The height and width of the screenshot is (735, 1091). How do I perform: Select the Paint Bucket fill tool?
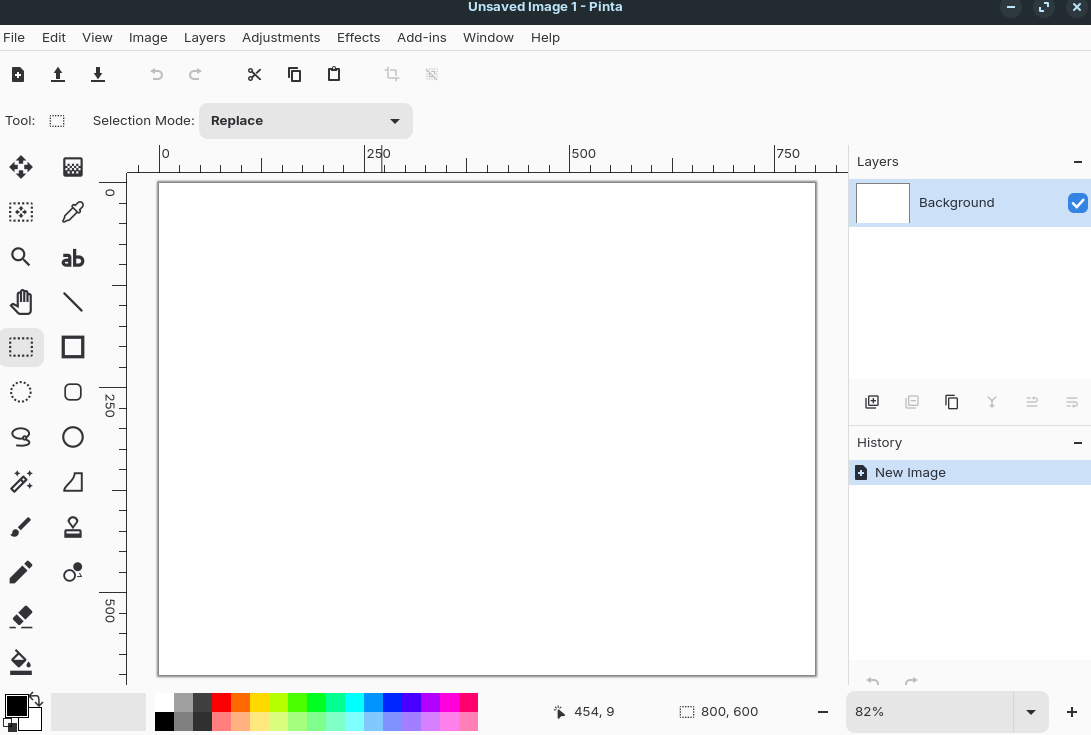pyautogui.click(x=21, y=661)
